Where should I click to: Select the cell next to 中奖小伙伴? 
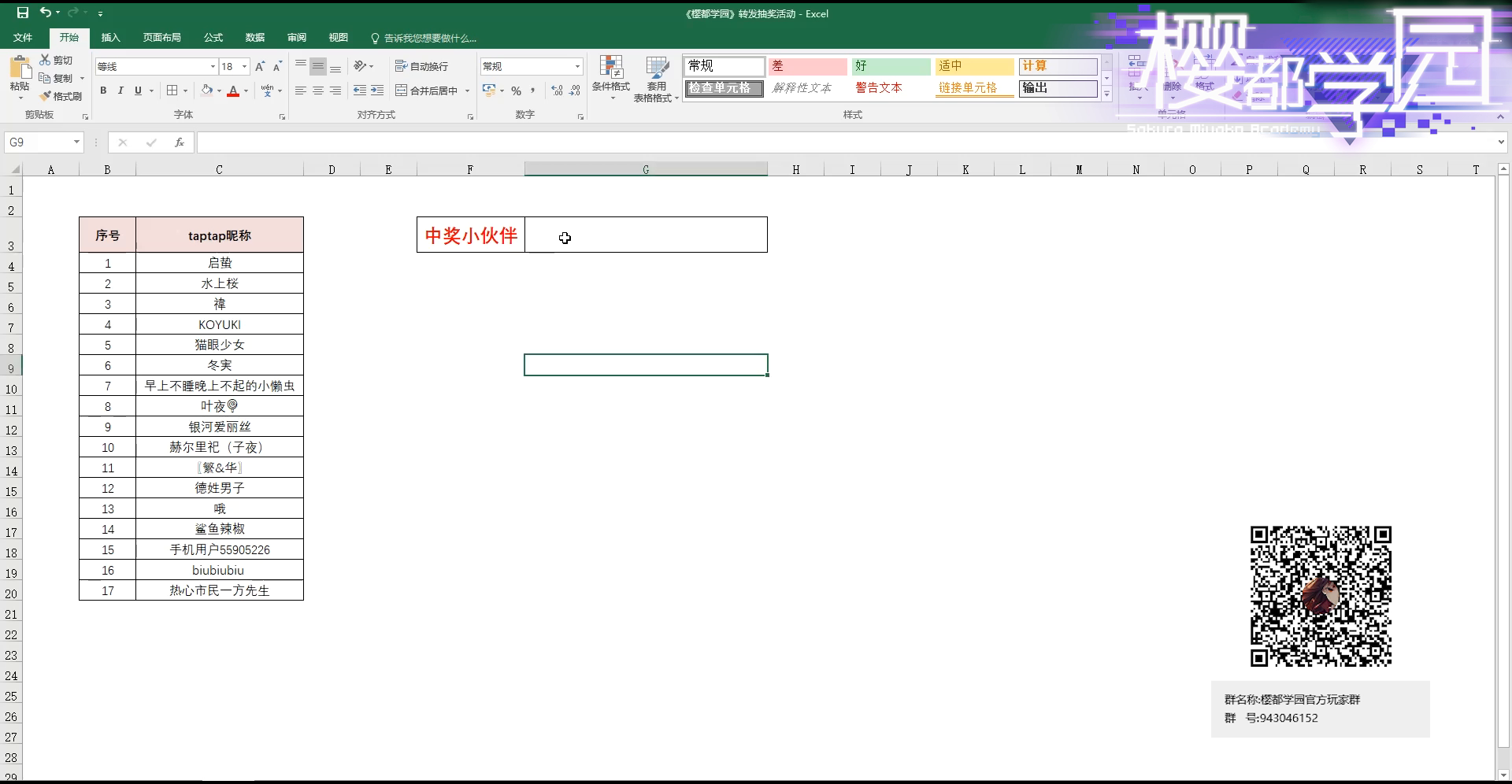point(646,235)
